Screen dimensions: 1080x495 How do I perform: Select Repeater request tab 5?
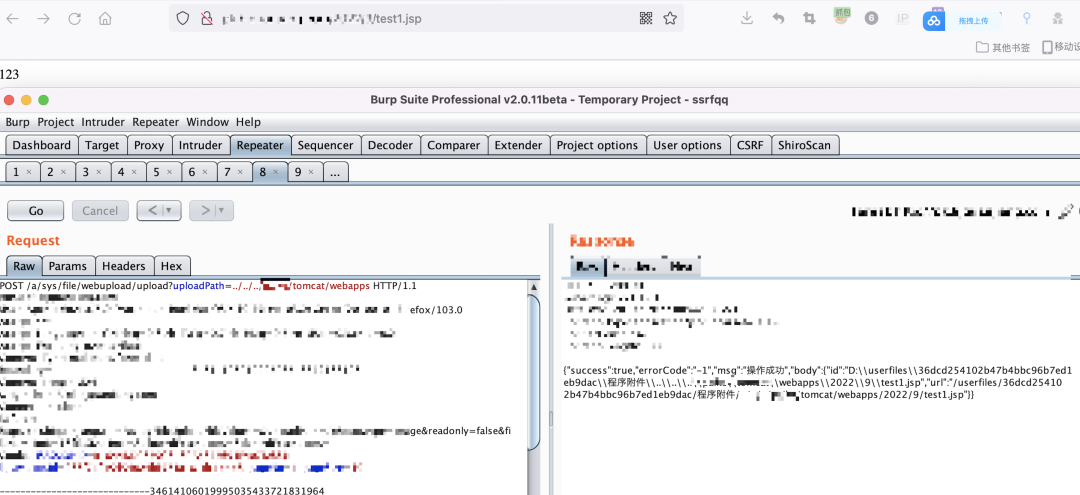pos(164,172)
